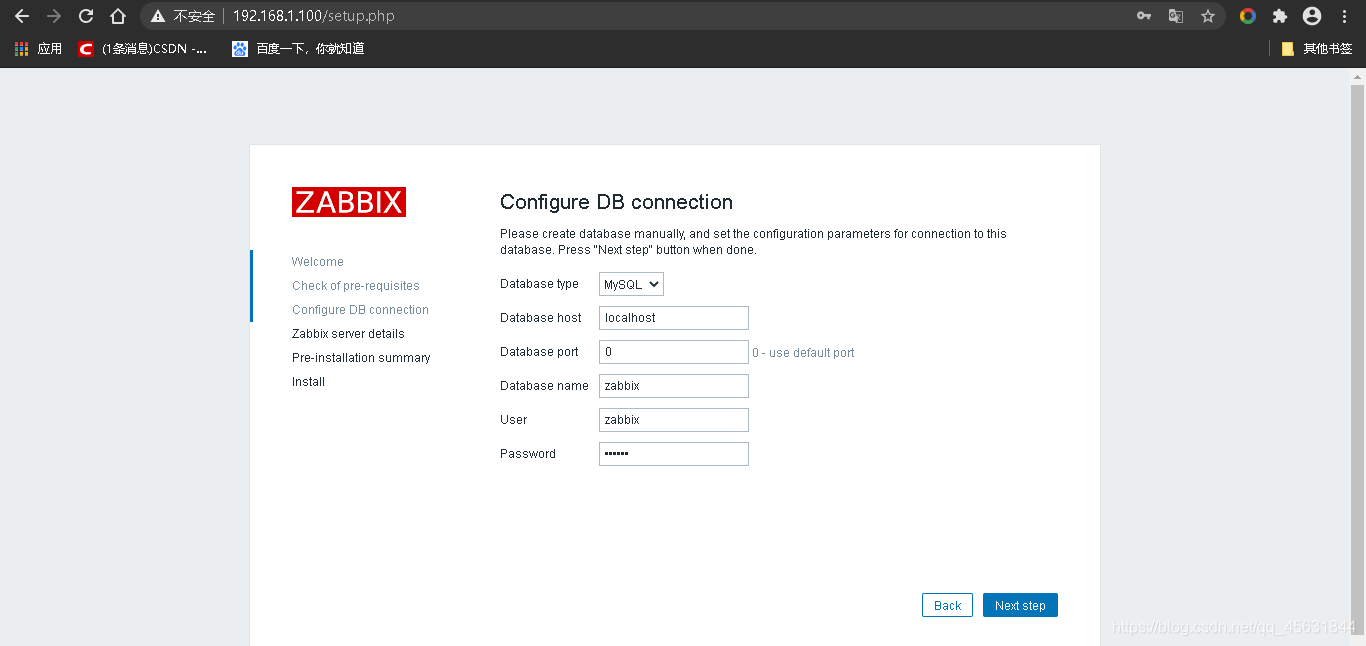Image resolution: width=1366 pixels, height=646 pixels.
Task: Open the extensions puzzle icon
Action: (1280, 16)
